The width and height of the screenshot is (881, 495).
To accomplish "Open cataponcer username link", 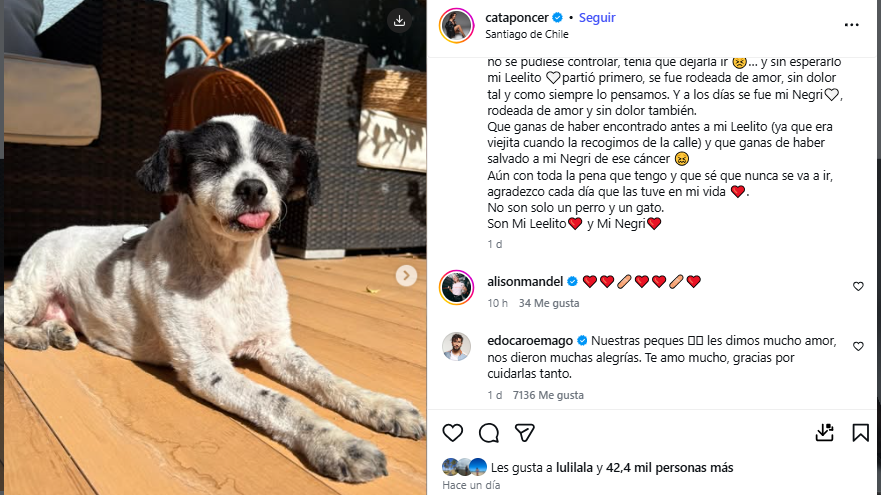I will pyautogui.click(x=517, y=18).
